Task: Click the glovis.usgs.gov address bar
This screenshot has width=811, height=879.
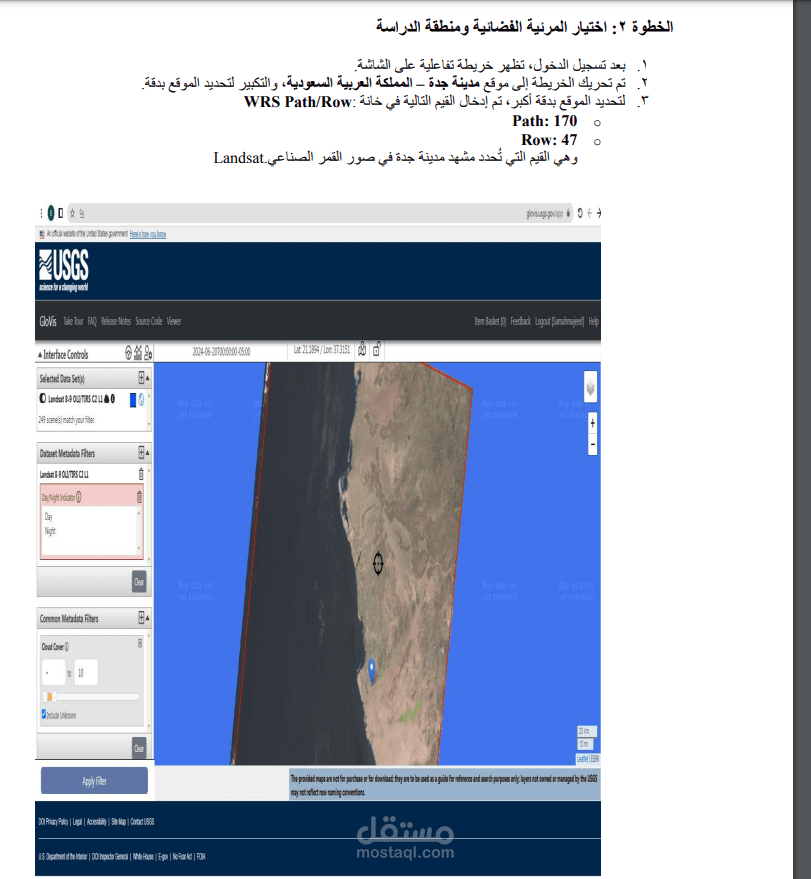Action: [x=319, y=213]
